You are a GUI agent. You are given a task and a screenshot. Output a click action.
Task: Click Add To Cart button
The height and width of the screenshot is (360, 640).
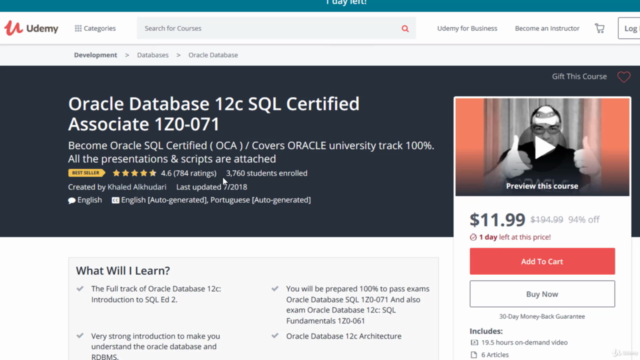(542, 261)
